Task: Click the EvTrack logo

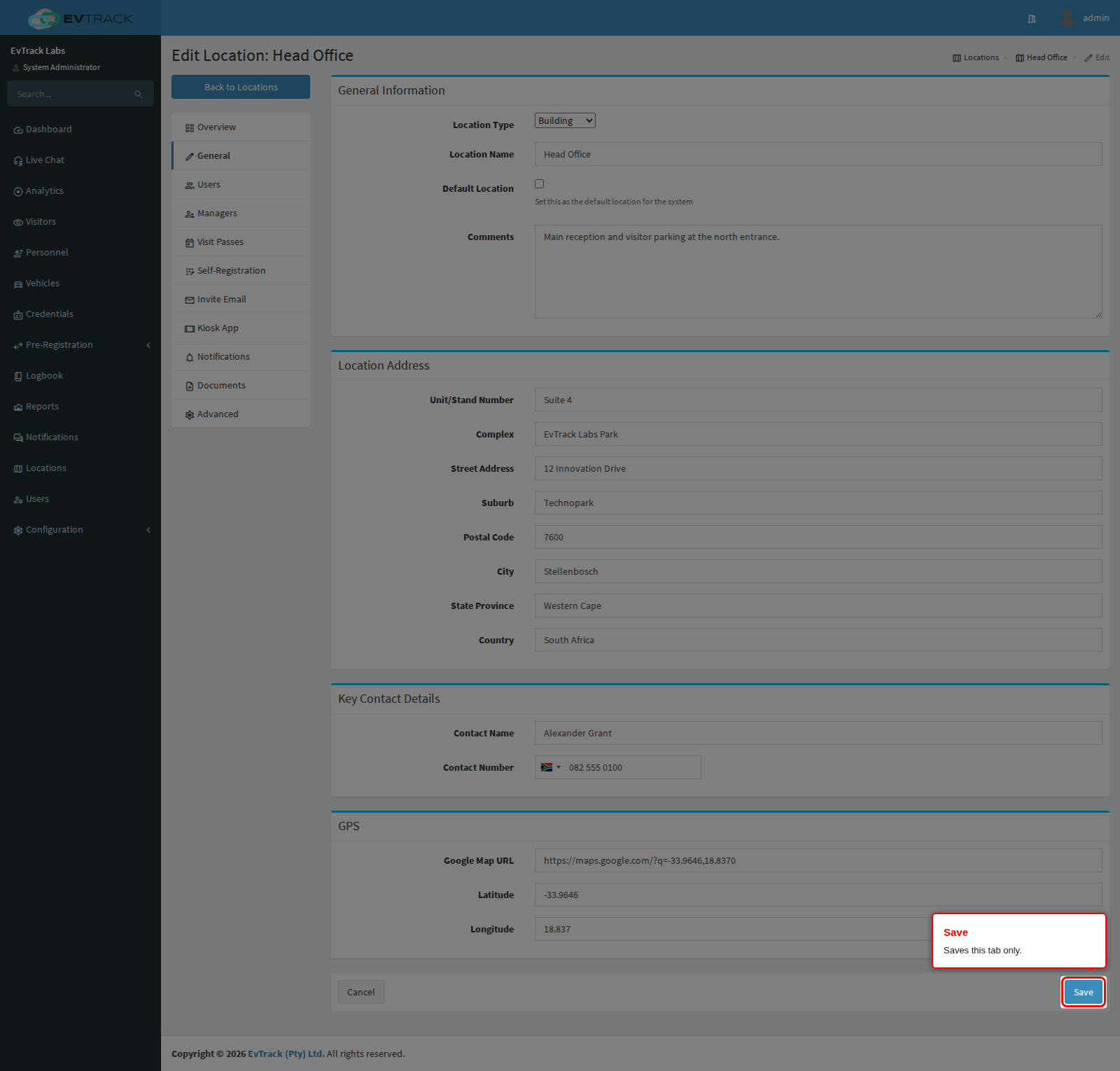Action: pos(80,18)
